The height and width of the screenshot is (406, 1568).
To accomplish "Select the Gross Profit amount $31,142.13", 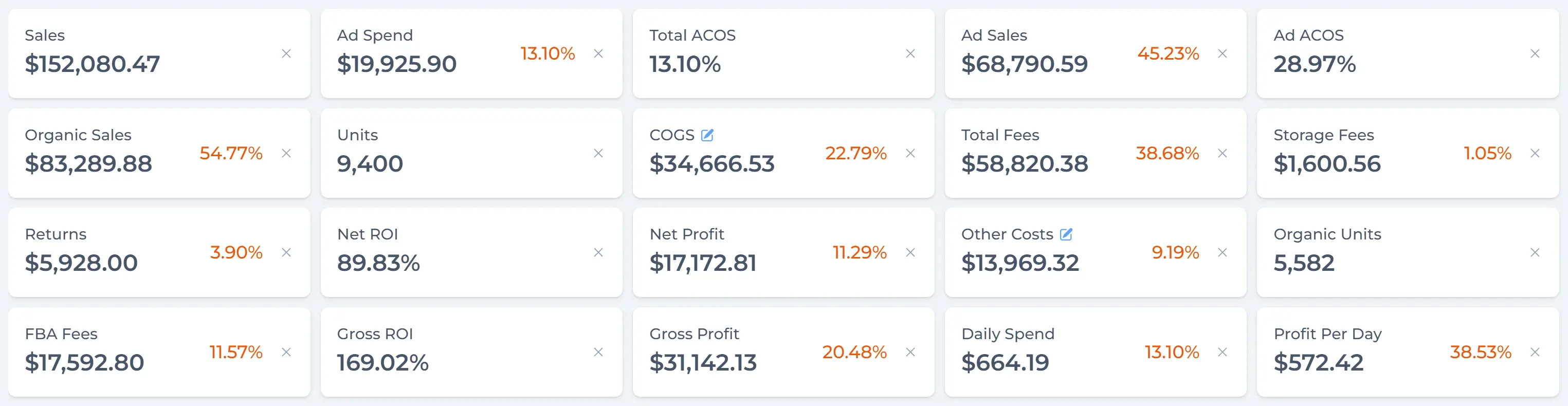I will tap(702, 363).
